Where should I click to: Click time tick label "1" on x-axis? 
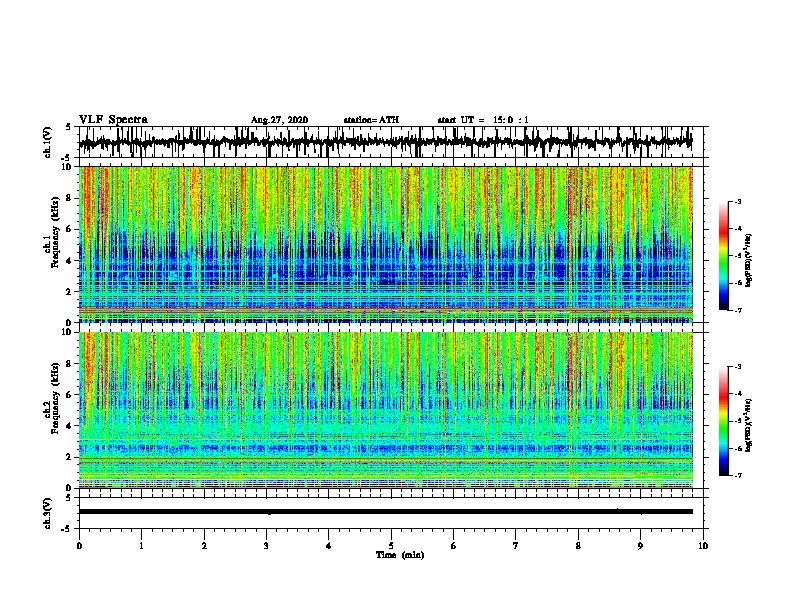coord(141,546)
